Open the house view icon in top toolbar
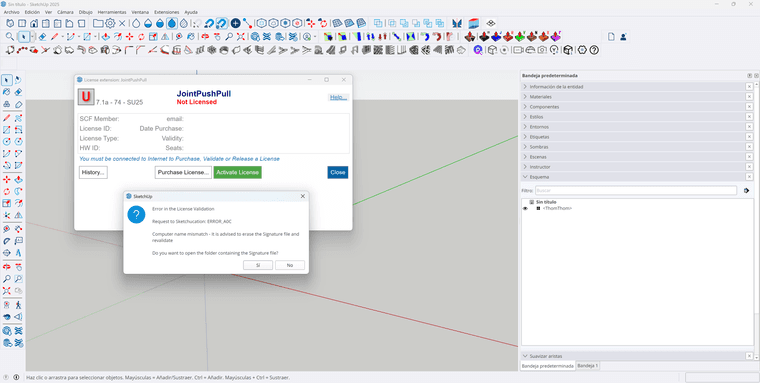The image size is (760, 383). [34, 23]
